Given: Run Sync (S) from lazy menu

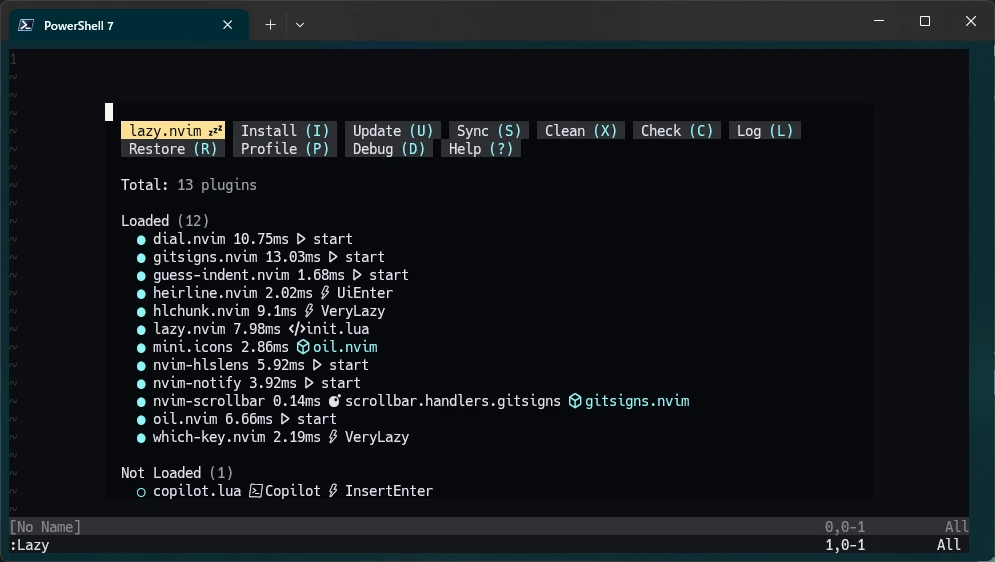Looking at the screenshot, I should click(x=489, y=131).
